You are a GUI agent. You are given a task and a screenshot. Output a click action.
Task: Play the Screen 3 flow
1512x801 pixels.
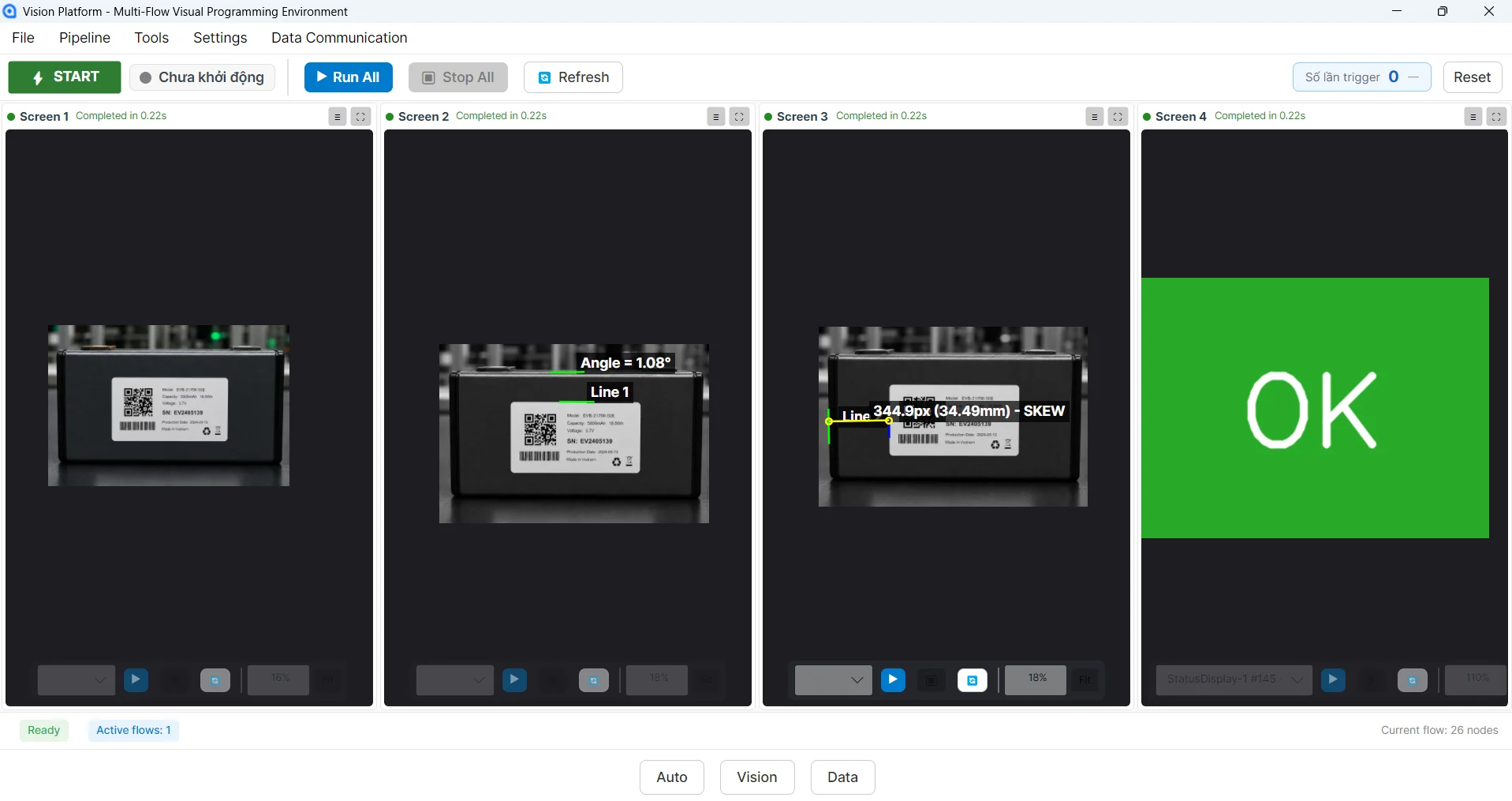tap(893, 679)
